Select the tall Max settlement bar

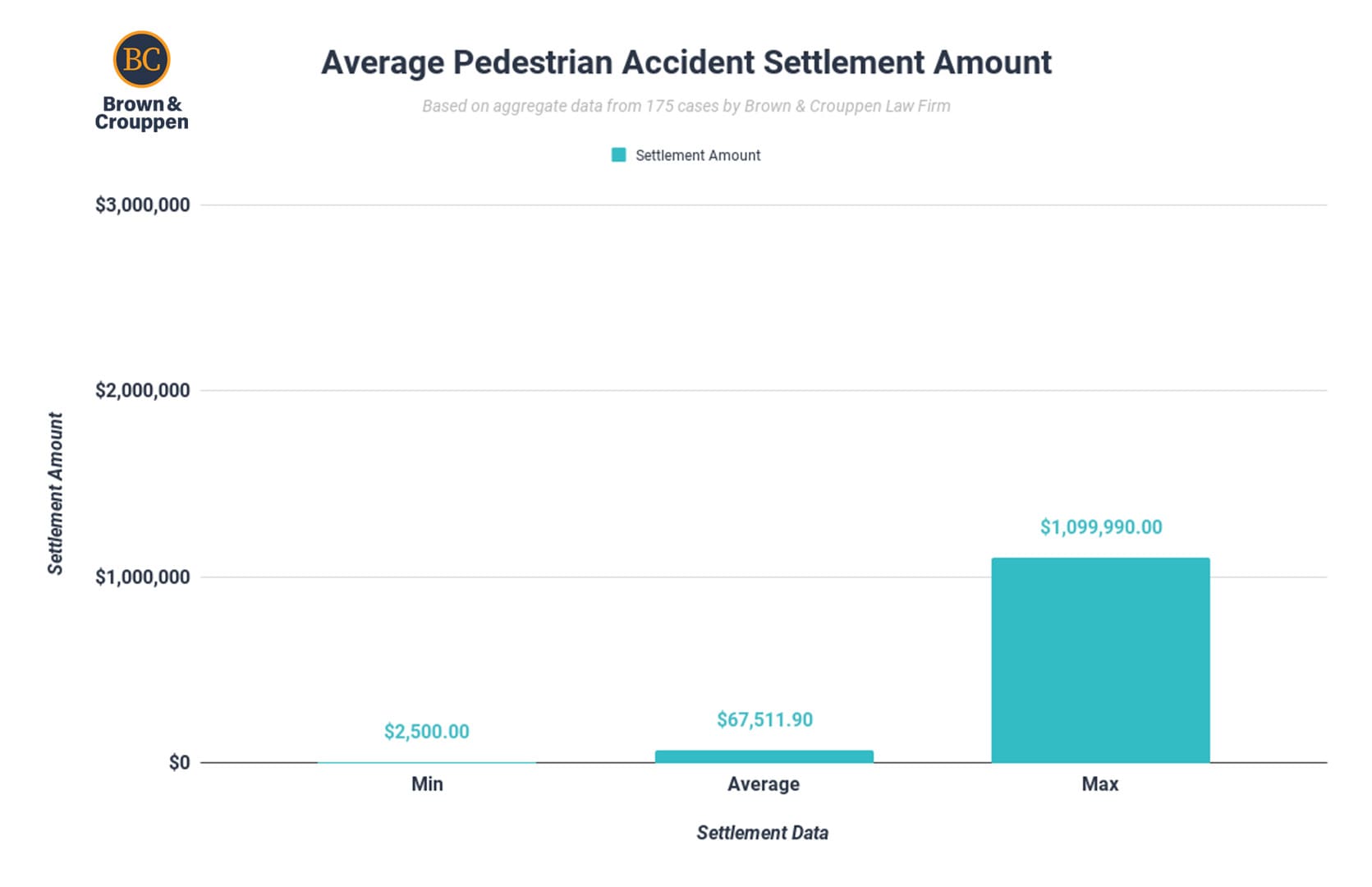pyautogui.click(x=1100, y=660)
